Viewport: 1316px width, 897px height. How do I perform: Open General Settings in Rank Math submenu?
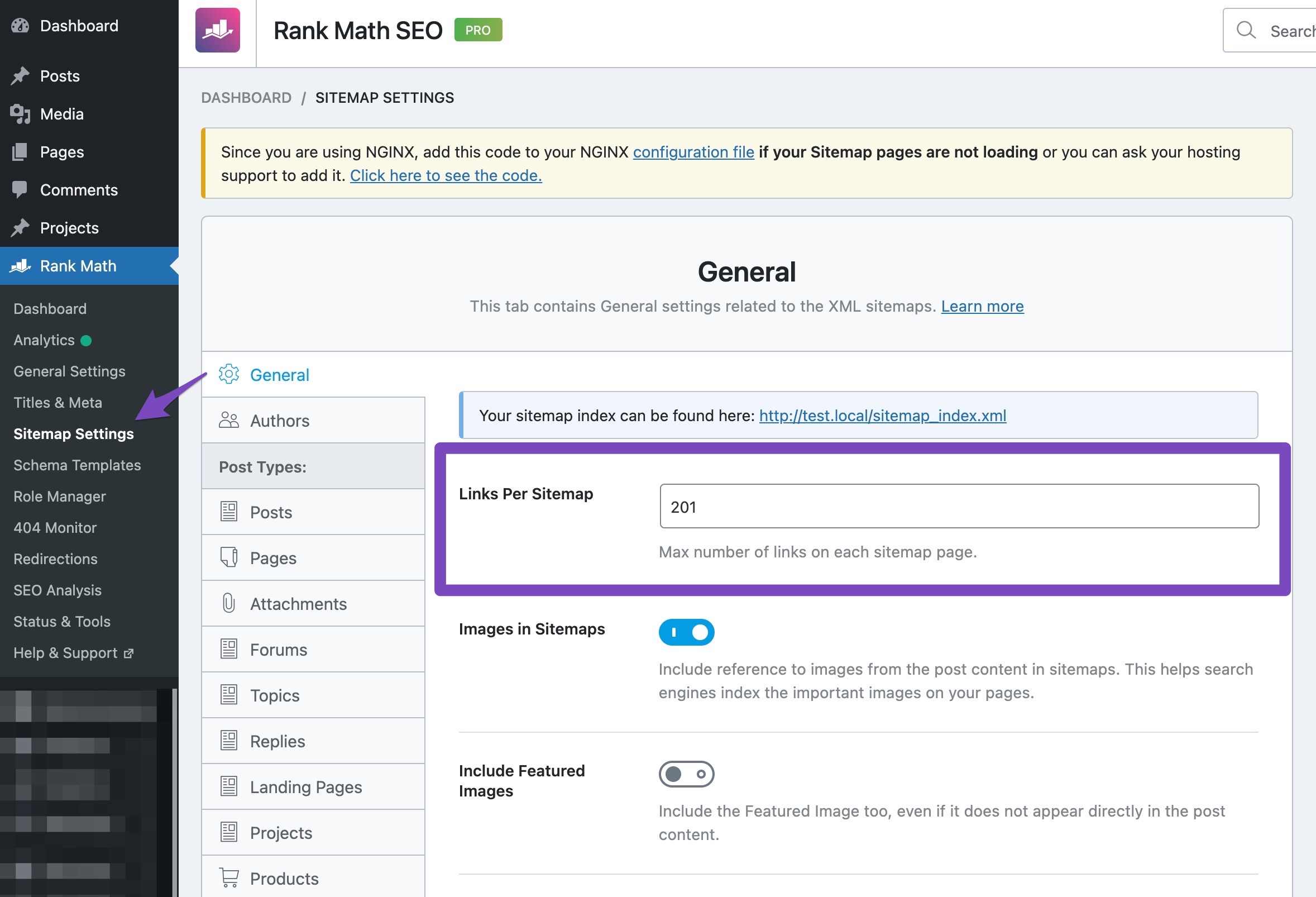tap(70, 371)
